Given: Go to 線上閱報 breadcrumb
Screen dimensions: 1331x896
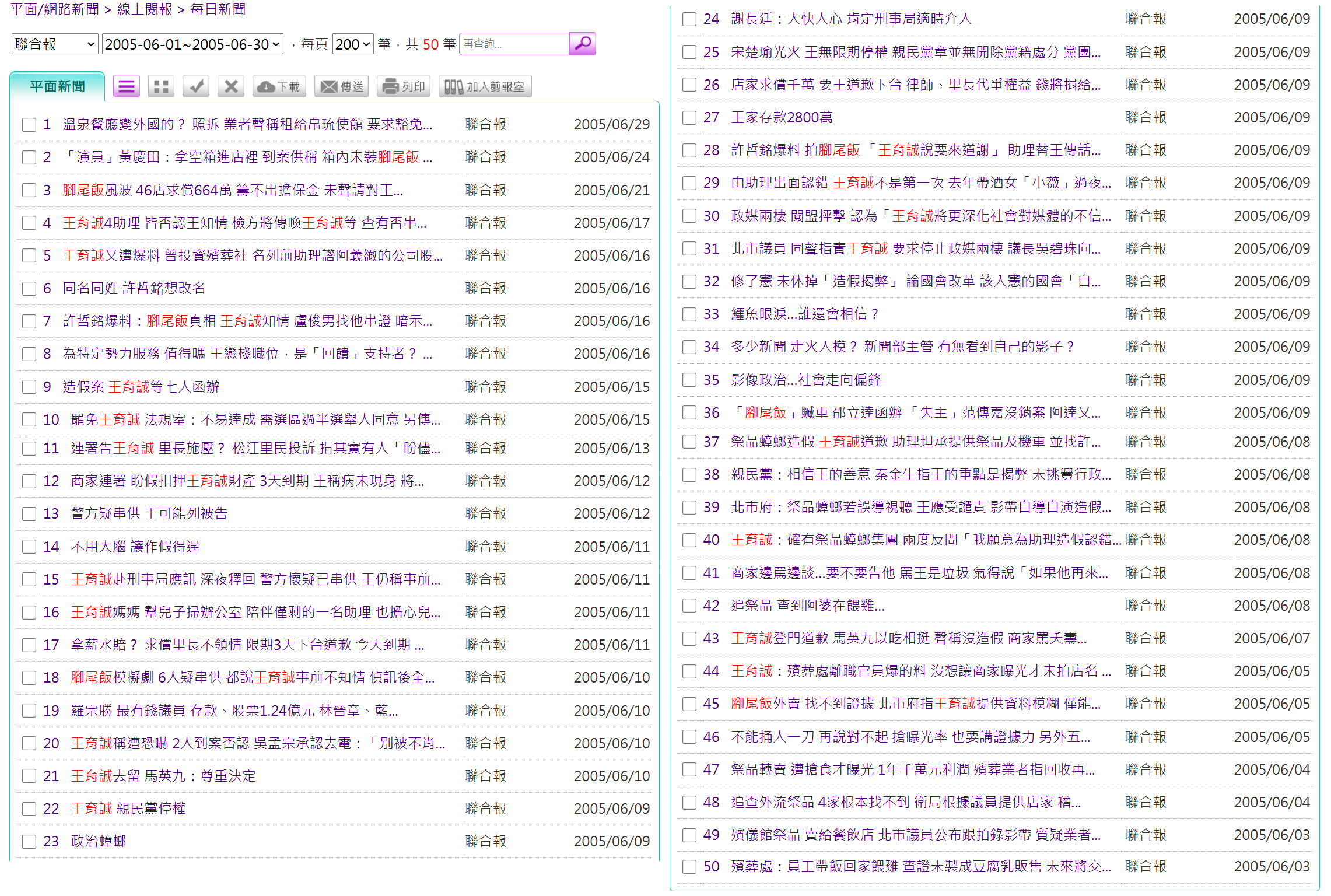Looking at the screenshot, I should coord(145,9).
